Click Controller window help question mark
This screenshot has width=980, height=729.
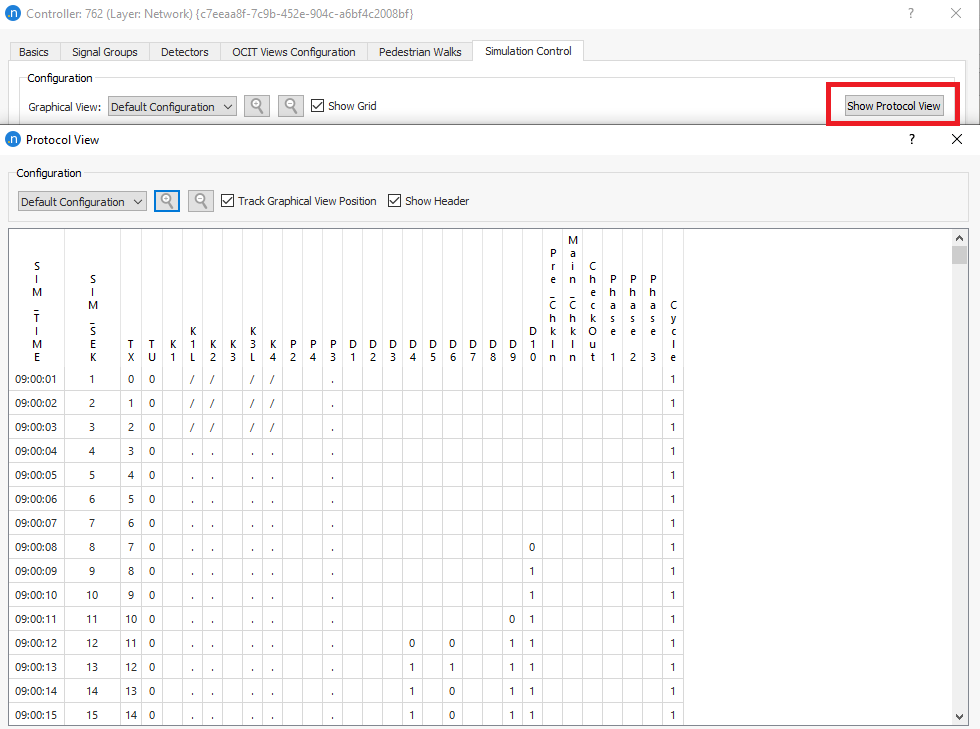click(x=911, y=14)
